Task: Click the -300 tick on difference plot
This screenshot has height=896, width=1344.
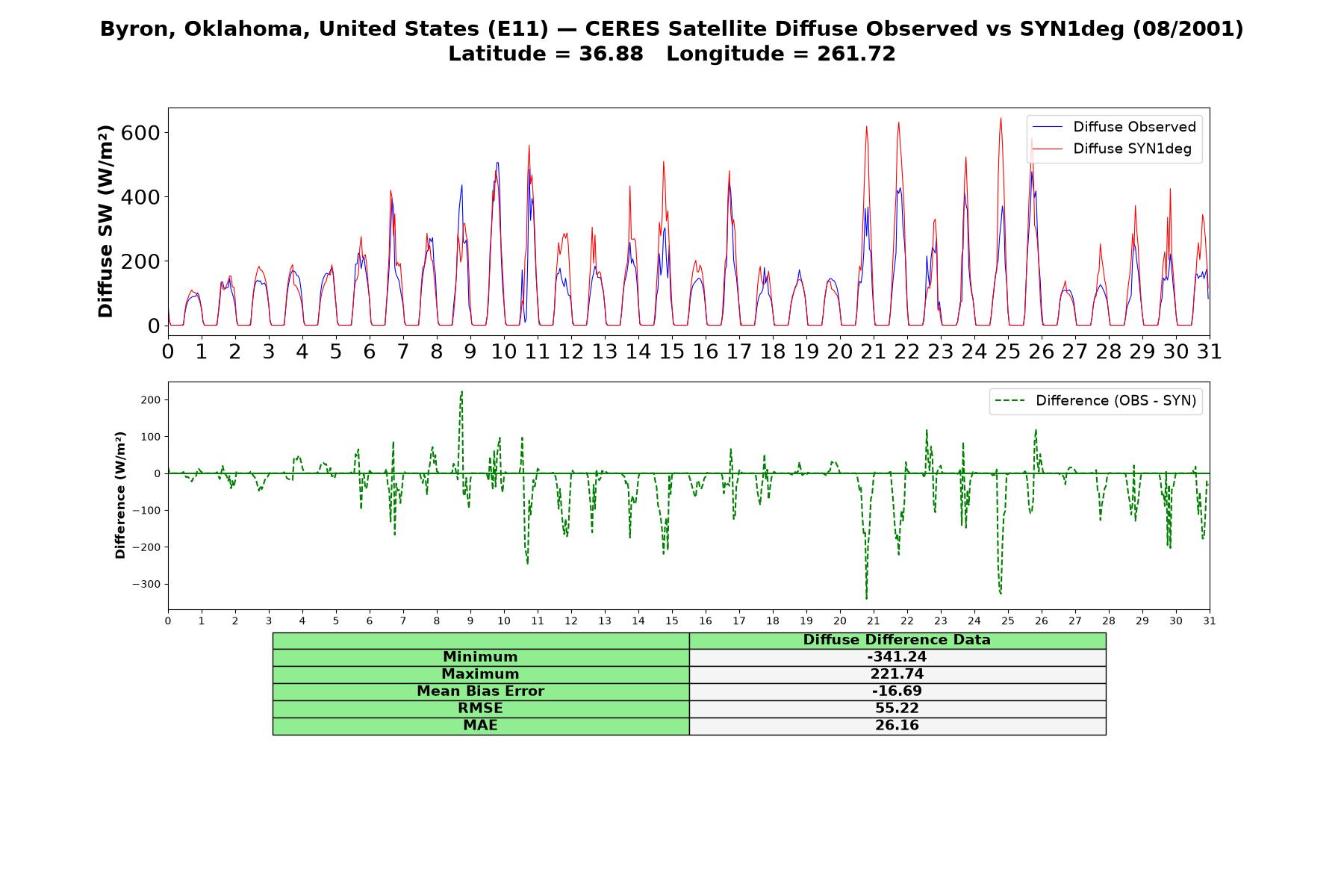Action: [x=146, y=585]
